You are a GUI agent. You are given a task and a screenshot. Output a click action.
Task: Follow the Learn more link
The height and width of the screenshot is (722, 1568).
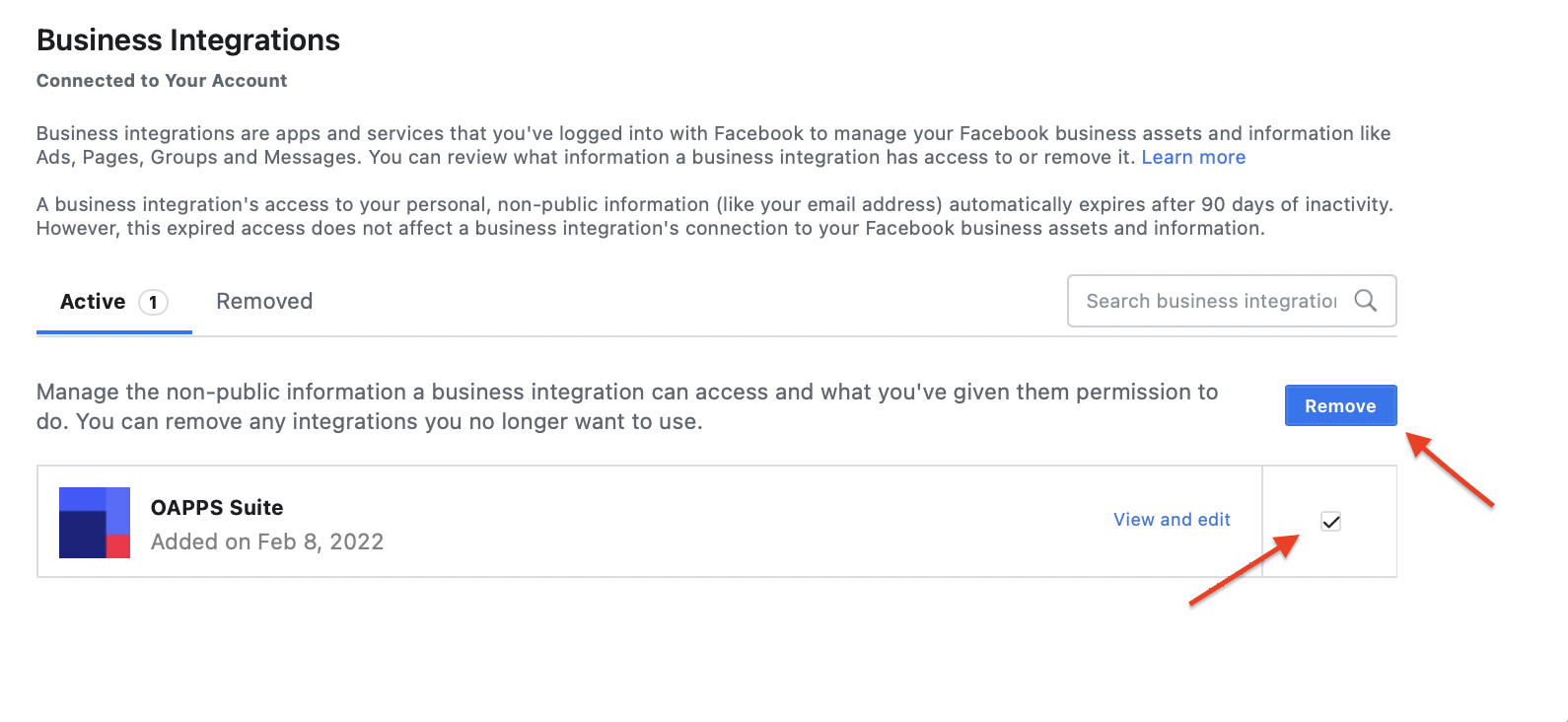click(x=1193, y=158)
